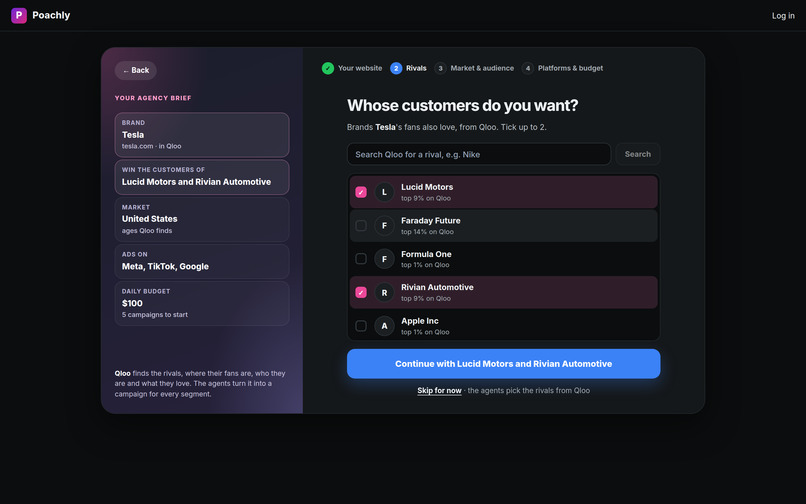The height and width of the screenshot is (504, 806).
Task: Tick the Faraday Future checkbox
Action: pos(361,225)
